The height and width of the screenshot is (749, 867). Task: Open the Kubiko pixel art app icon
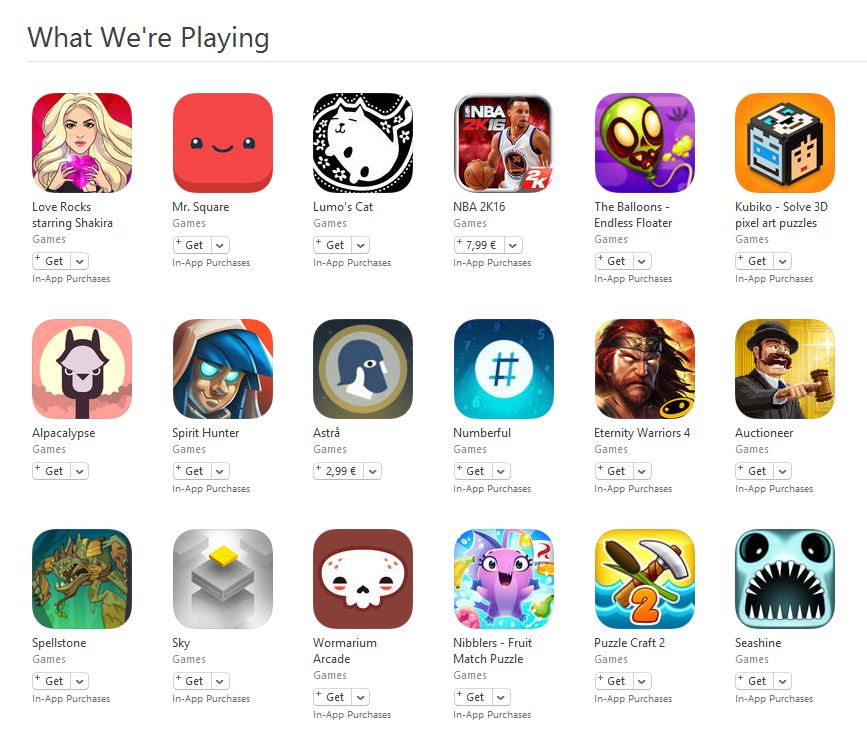(785, 143)
